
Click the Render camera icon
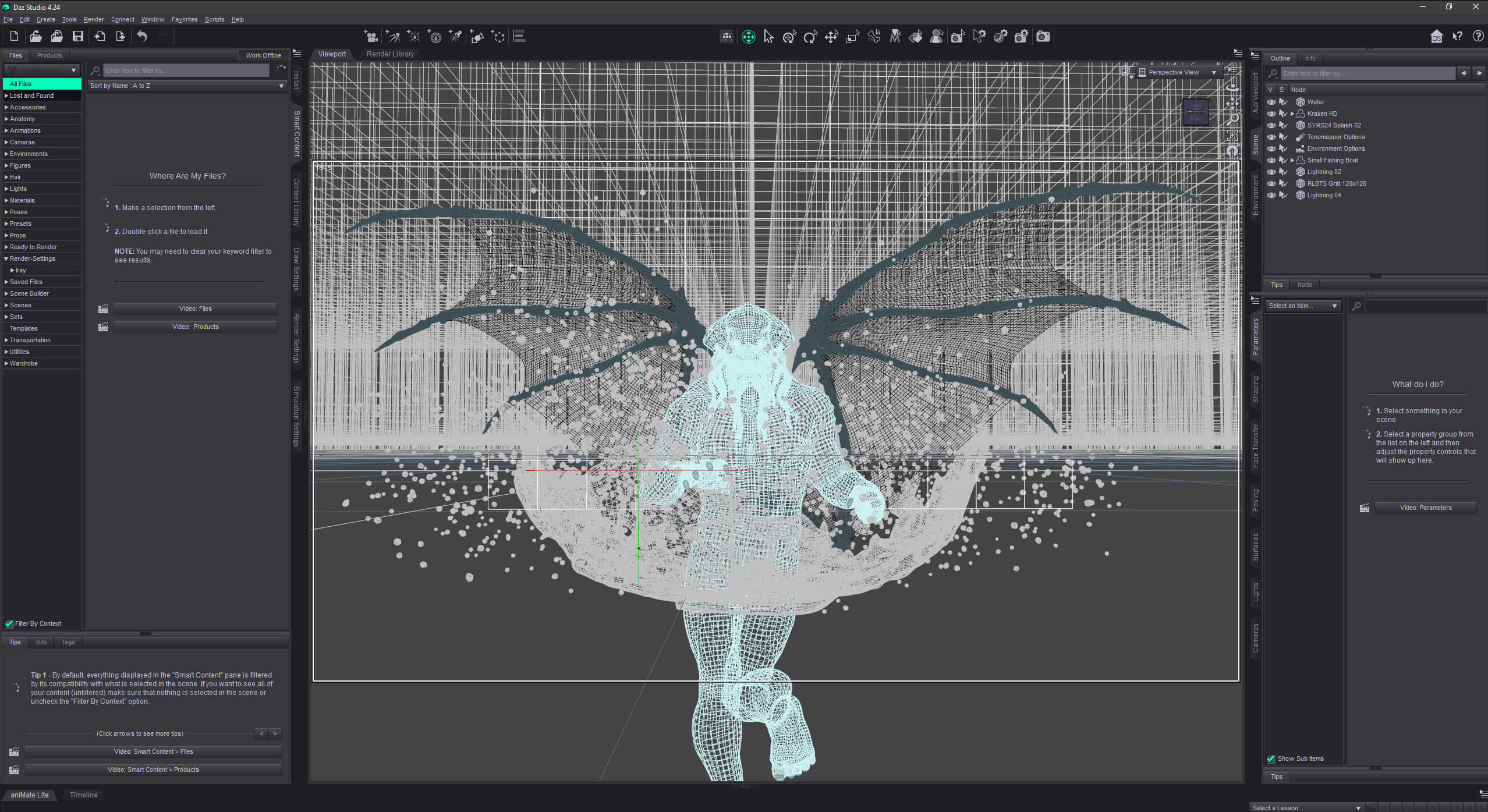click(1043, 37)
